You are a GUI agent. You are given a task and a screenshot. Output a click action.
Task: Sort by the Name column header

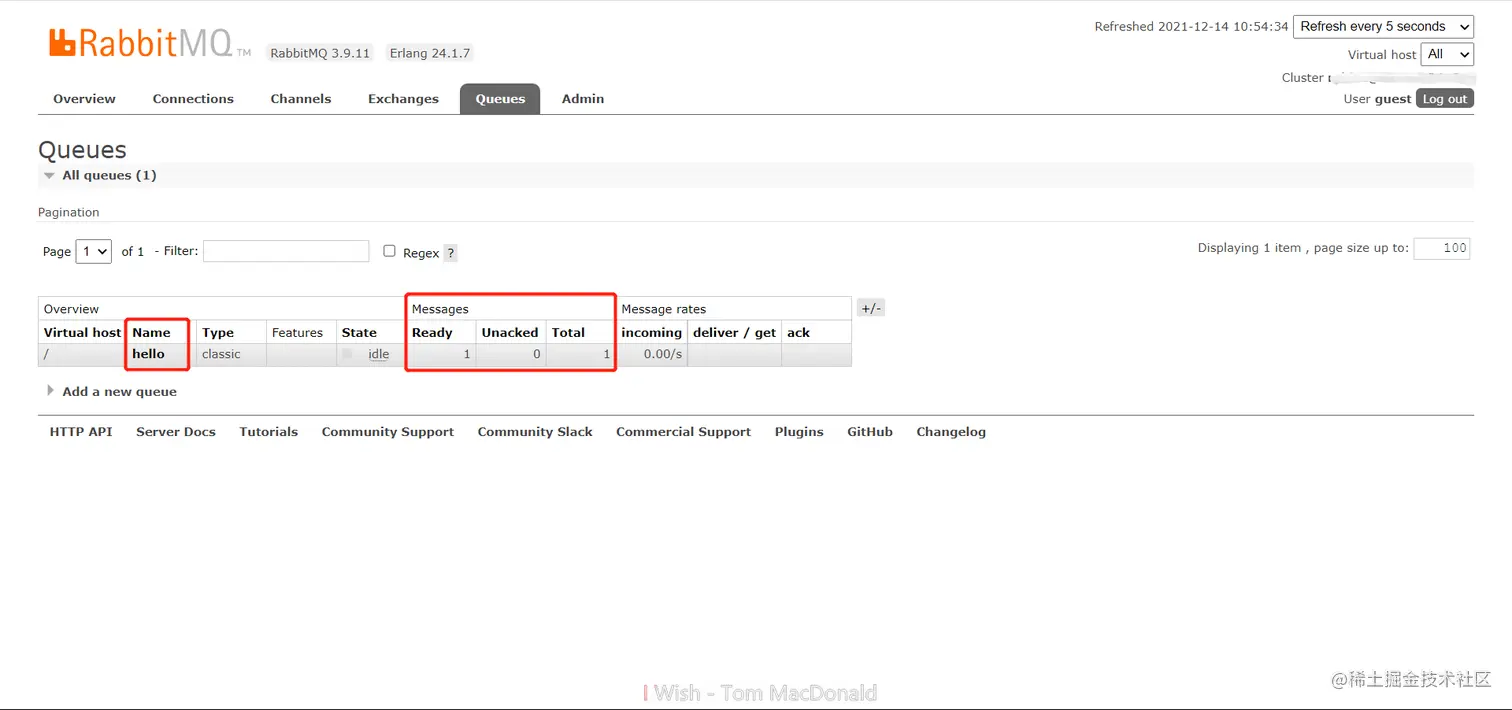pyautogui.click(x=151, y=332)
